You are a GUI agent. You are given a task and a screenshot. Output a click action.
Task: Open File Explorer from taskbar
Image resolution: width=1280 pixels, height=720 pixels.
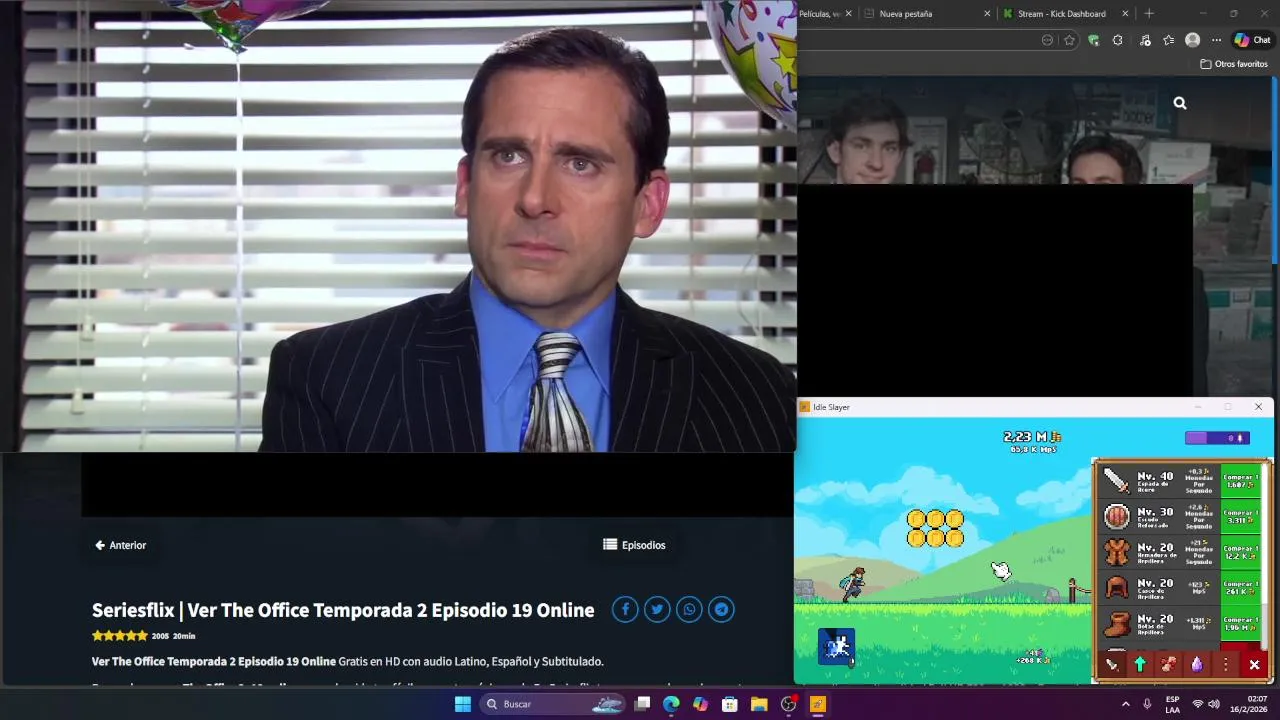pyautogui.click(x=759, y=704)
